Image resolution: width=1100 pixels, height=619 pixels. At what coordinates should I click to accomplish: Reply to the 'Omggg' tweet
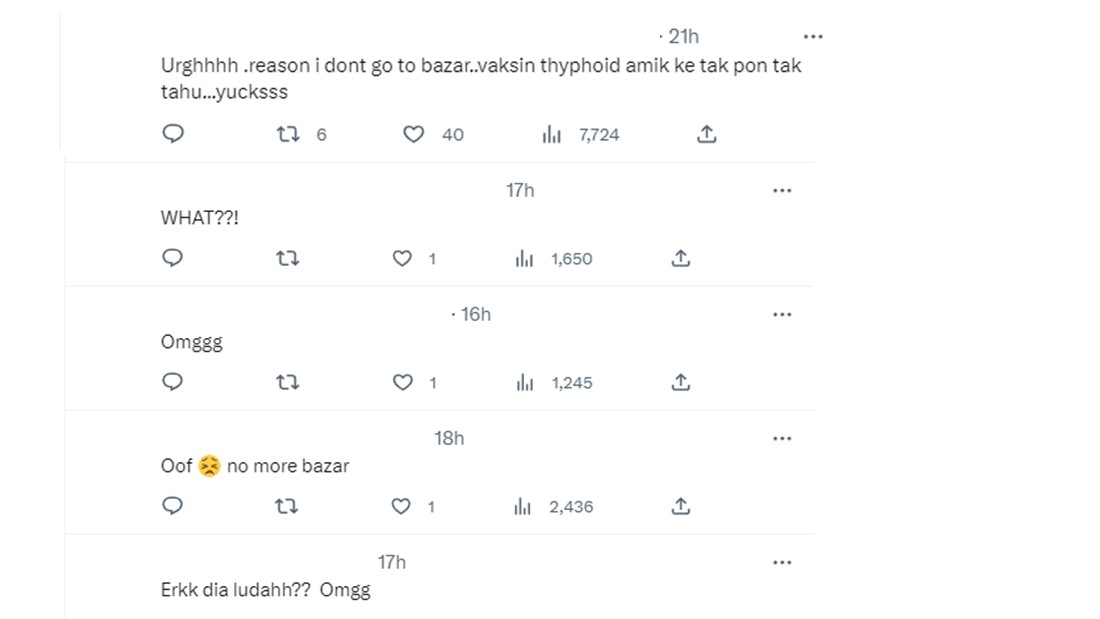click(x=173, y=382)
